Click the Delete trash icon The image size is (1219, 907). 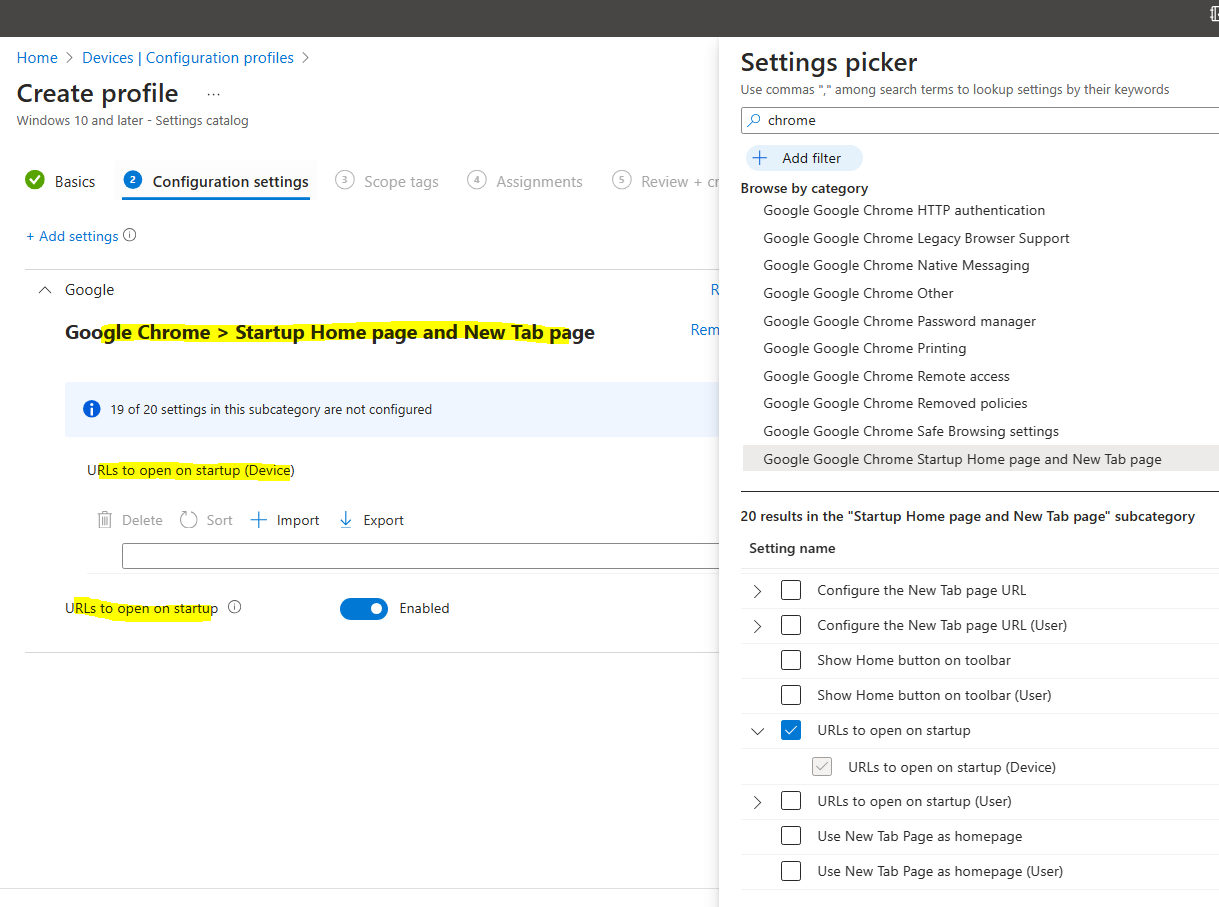pos(105,520)
